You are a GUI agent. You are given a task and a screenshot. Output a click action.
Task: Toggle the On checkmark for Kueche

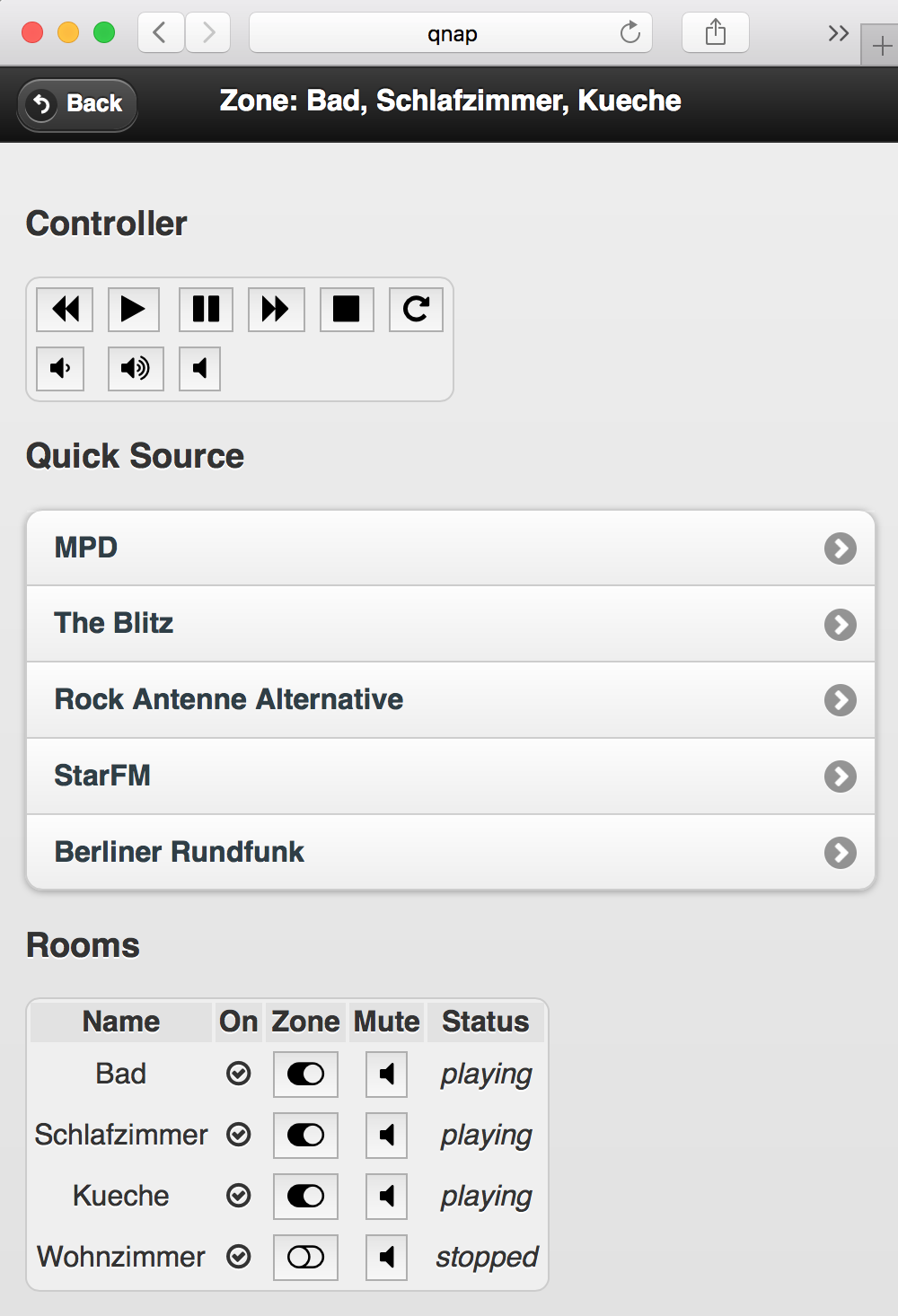239,1196
